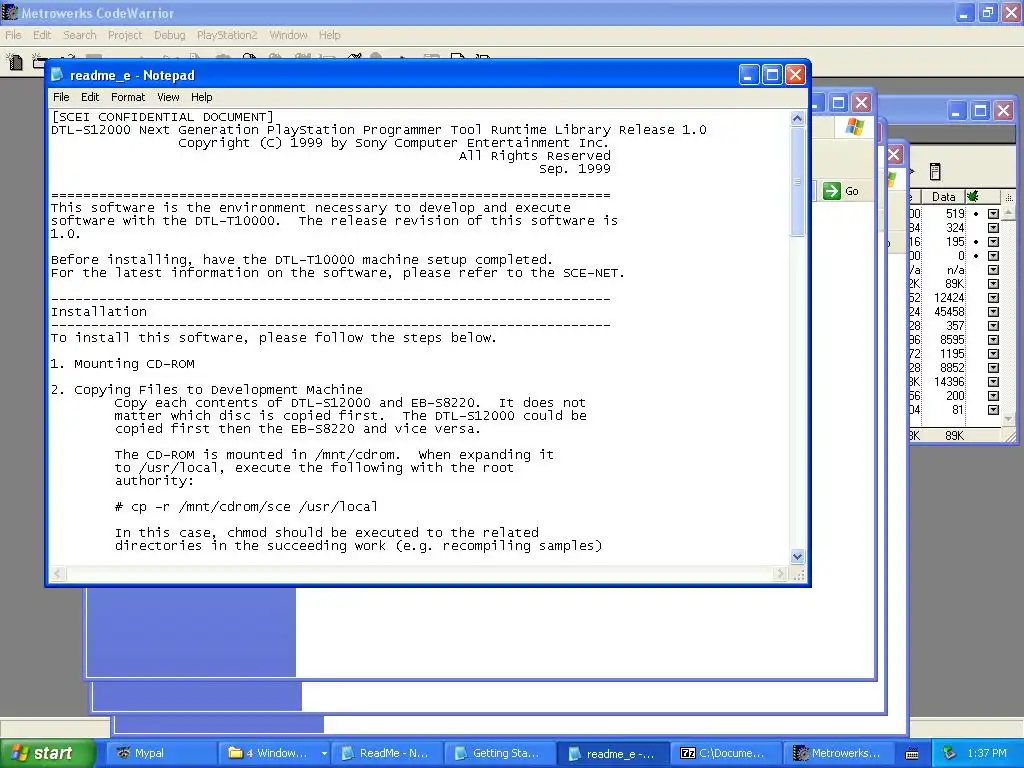The height and width of the screenshot is (768, 1024).
Task: Open Notepad Edit menu
Action: coord(89,97)
